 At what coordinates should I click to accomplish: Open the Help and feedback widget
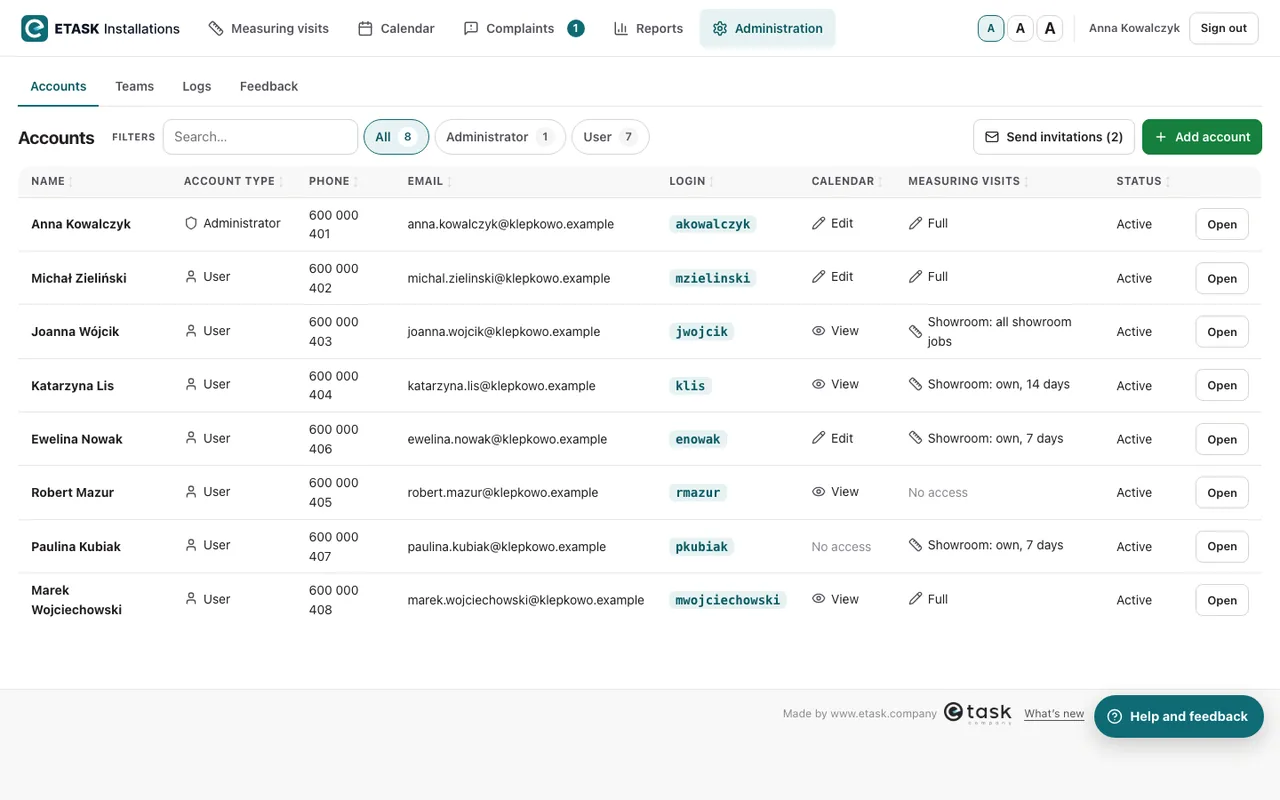tap(1179, 716)
